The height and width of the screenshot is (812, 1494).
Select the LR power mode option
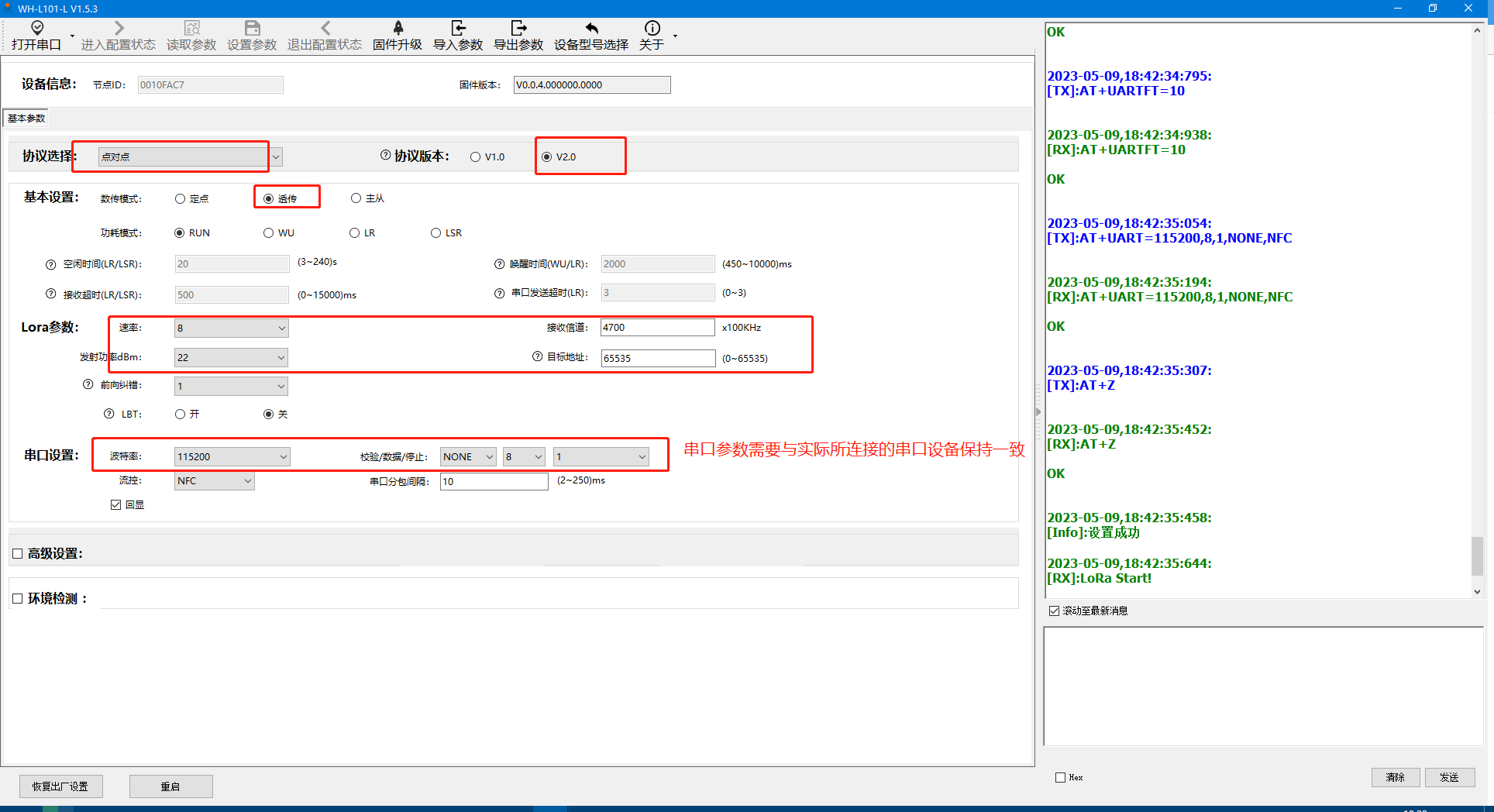pyautogui.click(x=355, y=233)
